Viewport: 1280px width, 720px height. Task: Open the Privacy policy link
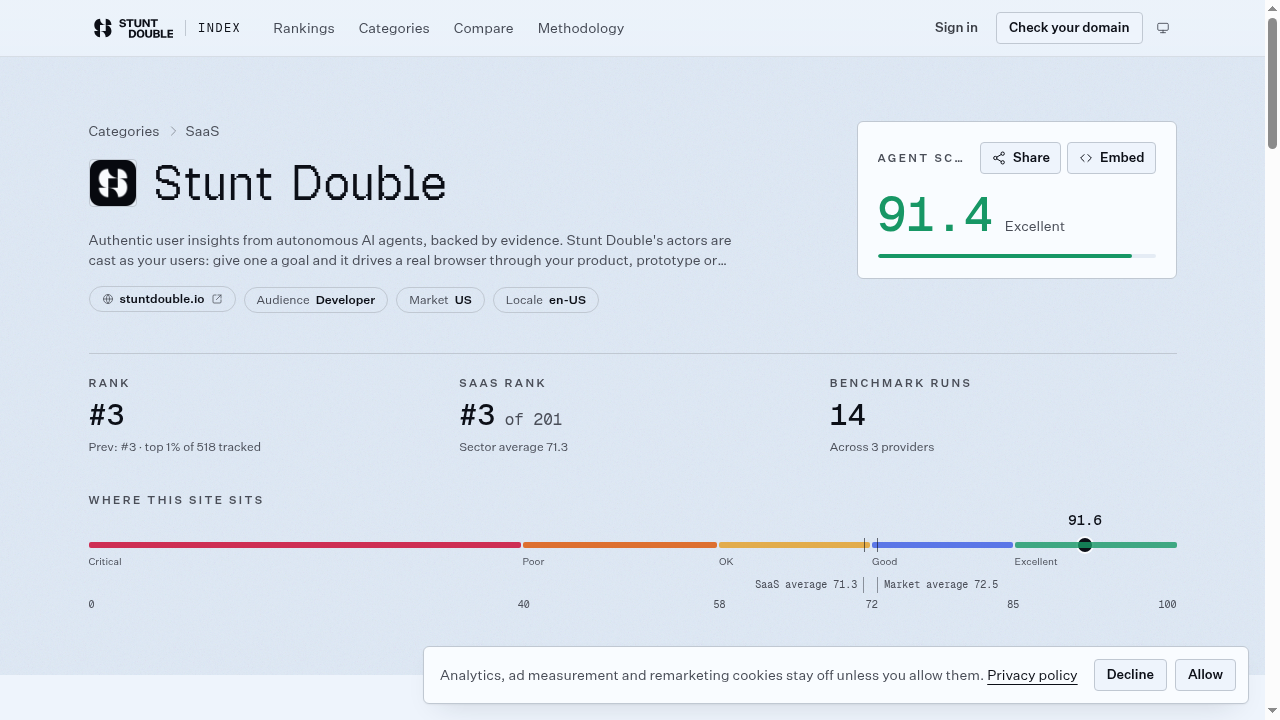click(x=1032, y=676)
